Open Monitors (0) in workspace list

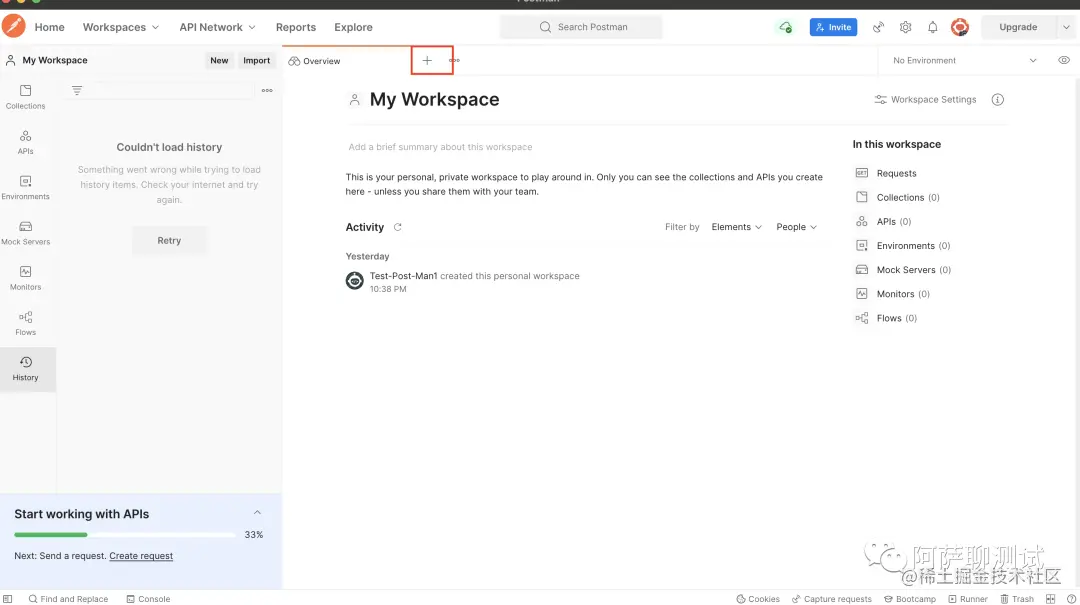point(893,294)
